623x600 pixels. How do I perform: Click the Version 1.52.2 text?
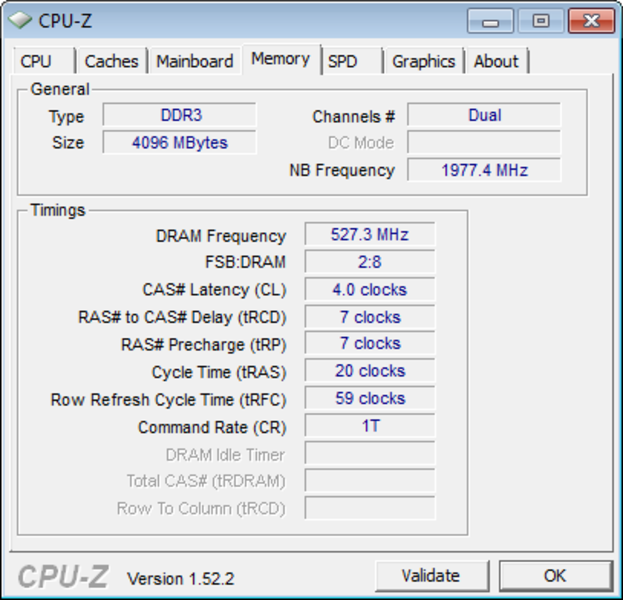(x=180, y=579)
